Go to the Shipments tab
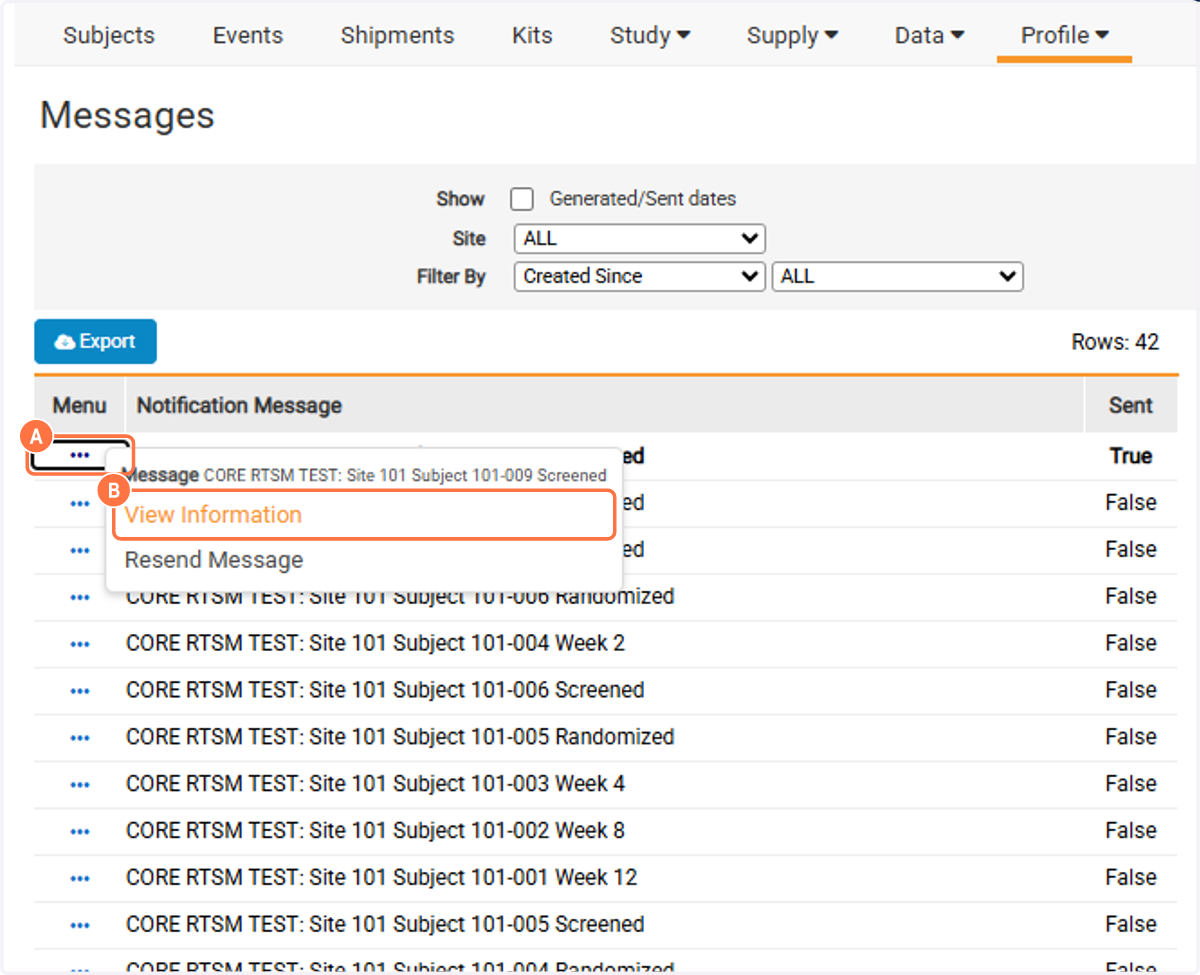This screenshot has height=975, width=1200. pyautogui.click(x=397, y=35)
